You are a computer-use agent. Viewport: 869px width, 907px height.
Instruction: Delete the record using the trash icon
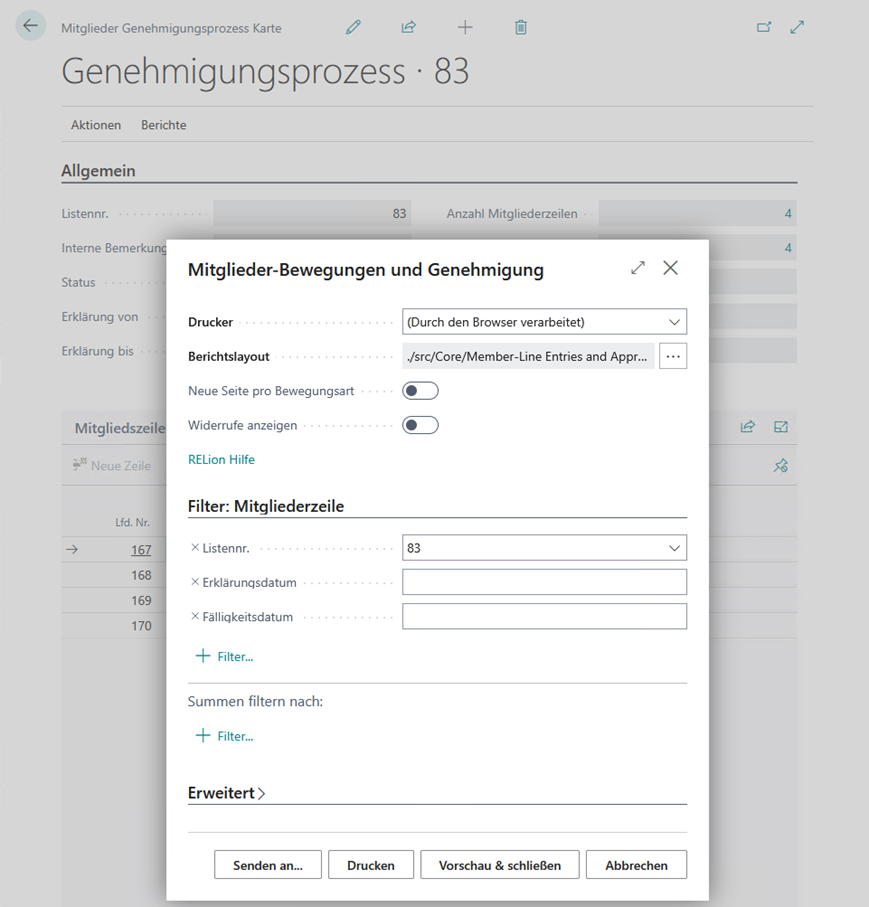pos(521,27)
